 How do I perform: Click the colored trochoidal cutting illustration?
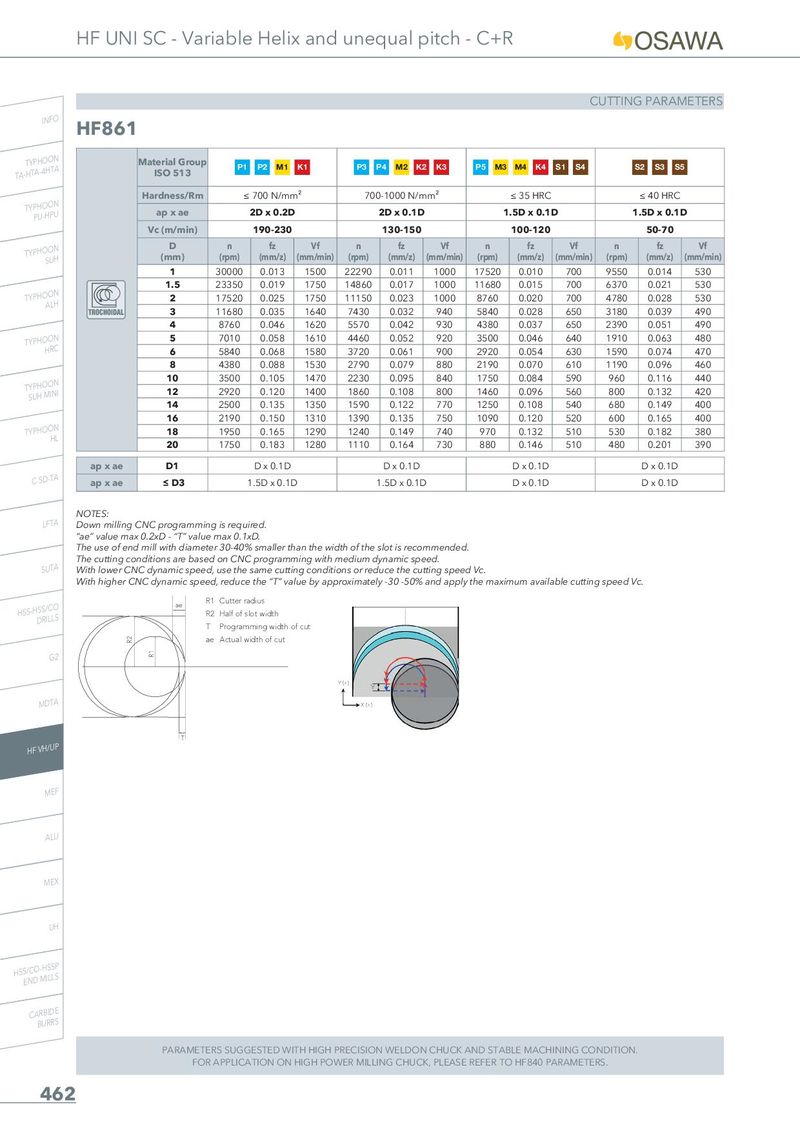(x=399, y=669)
